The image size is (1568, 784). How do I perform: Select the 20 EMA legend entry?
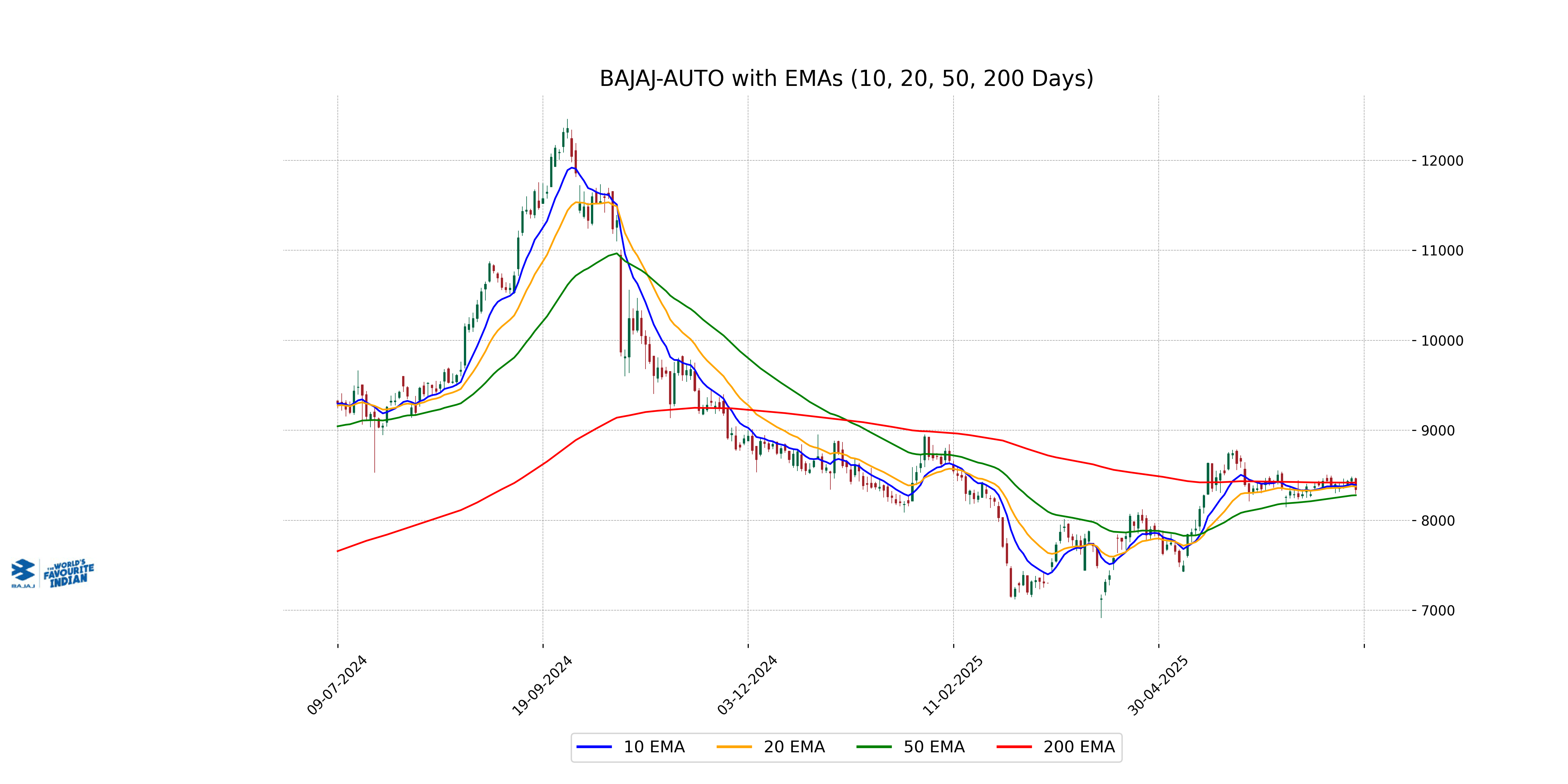coord(771,747)
